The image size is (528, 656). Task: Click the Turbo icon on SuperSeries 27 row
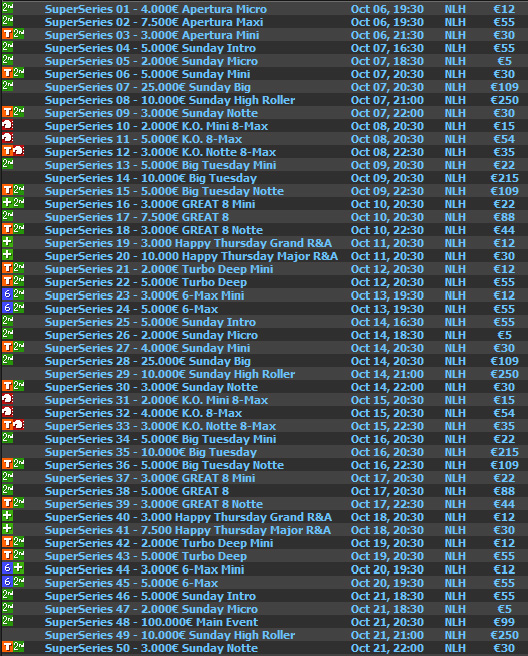(8, 347)
